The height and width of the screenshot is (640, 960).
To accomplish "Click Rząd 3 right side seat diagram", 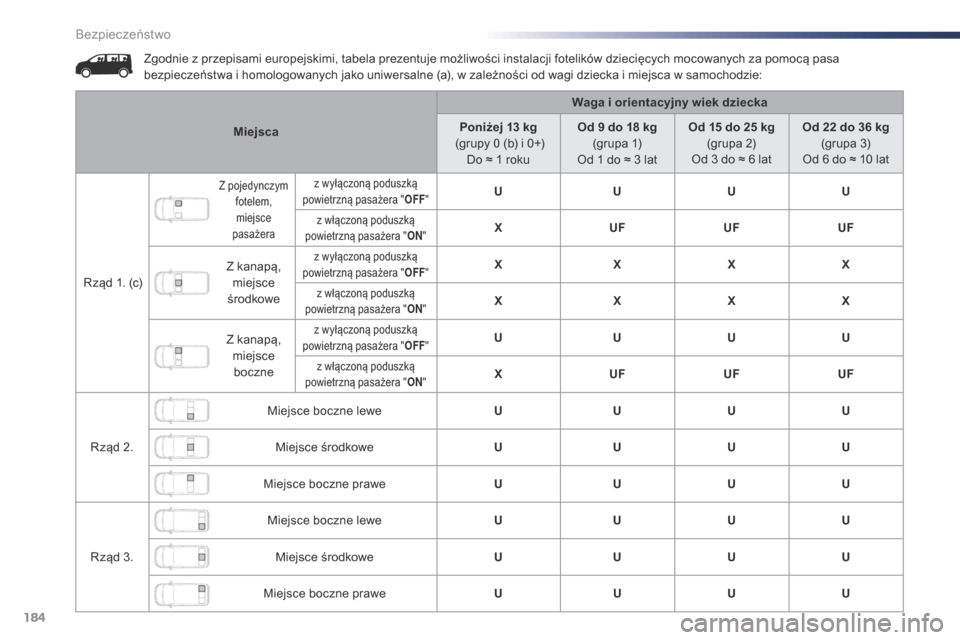I will (182, 593).
